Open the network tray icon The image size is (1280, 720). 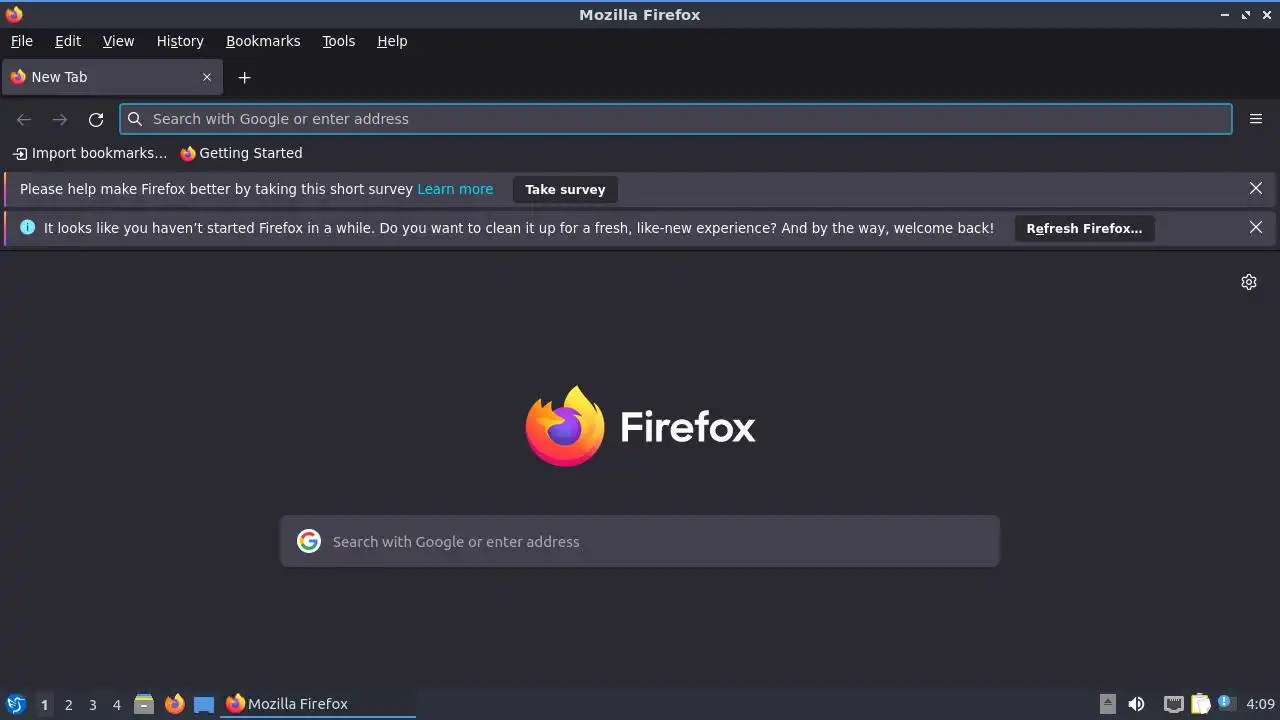(x=1174, y=704)
